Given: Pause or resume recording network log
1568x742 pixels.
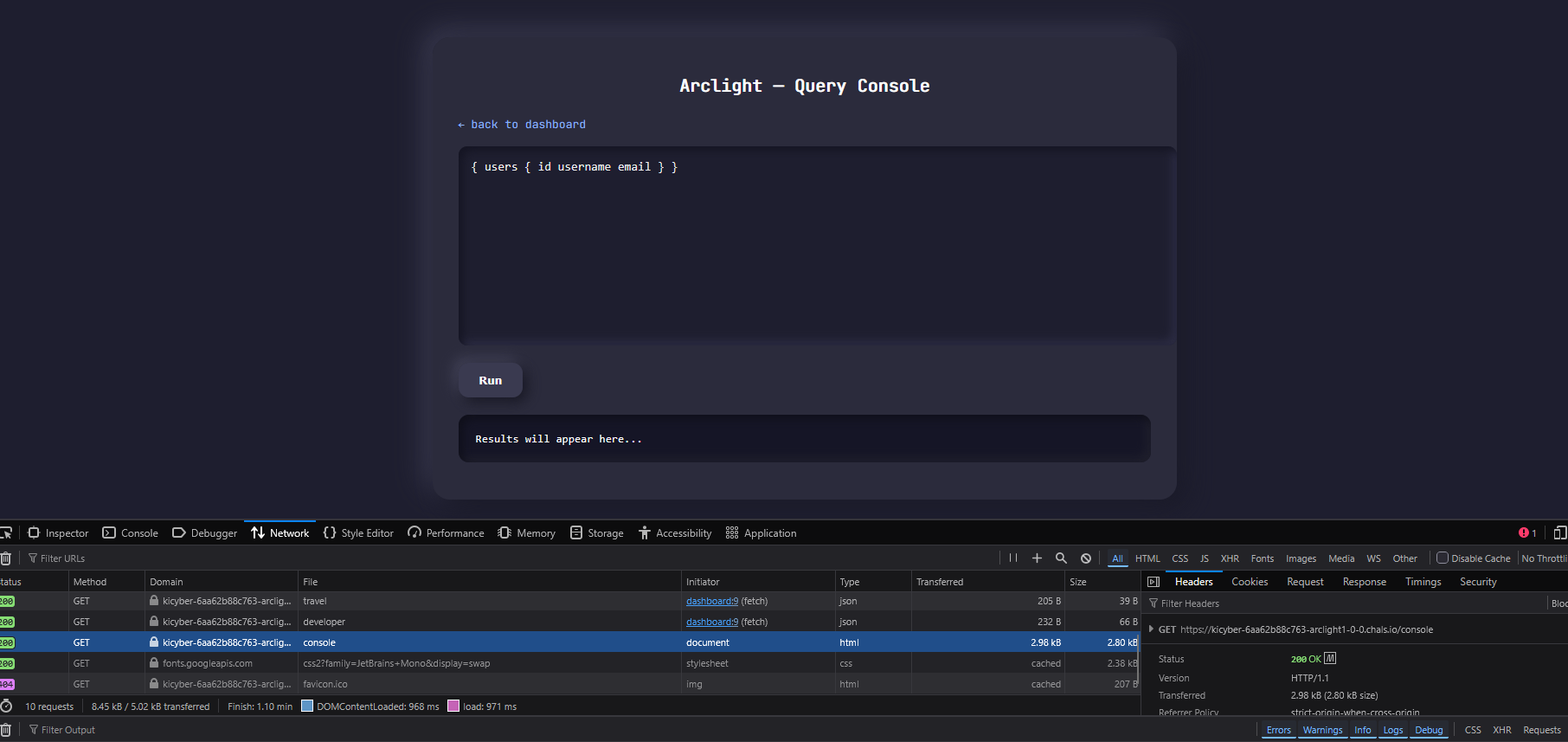Looking at the screenshot, I should coord(1013,558).
